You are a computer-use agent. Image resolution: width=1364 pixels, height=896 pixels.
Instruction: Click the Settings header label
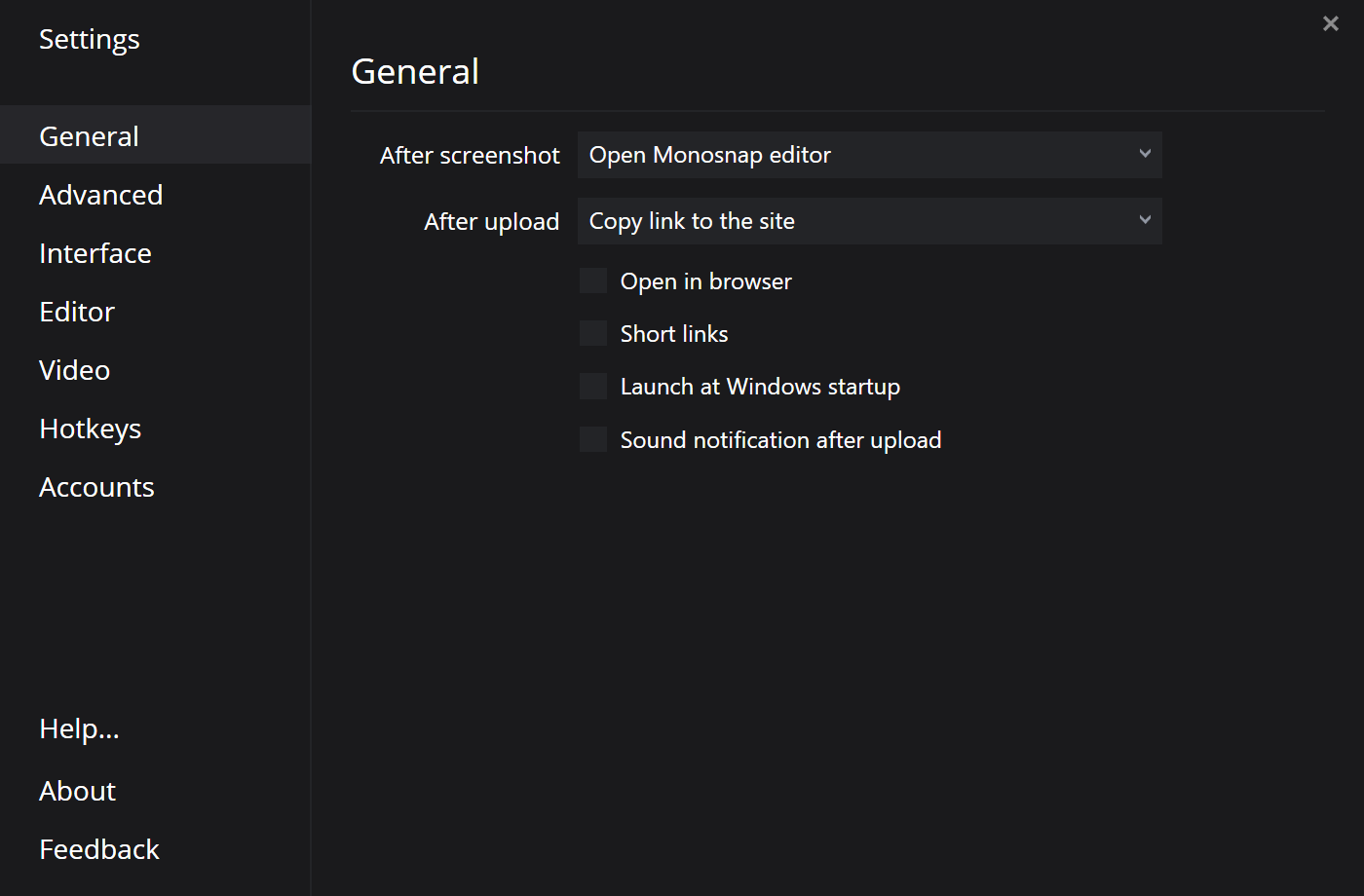pos(89,39)
